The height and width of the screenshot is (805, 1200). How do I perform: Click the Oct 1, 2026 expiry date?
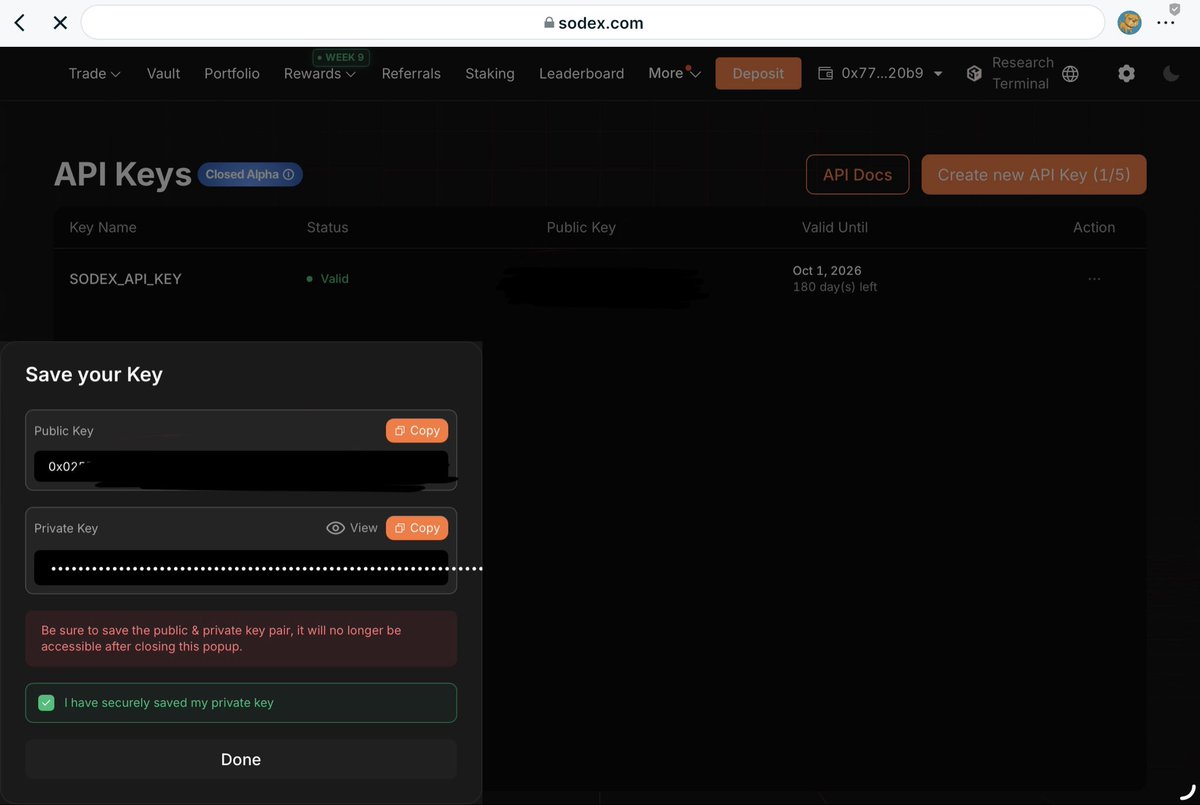tap(827, 271)
